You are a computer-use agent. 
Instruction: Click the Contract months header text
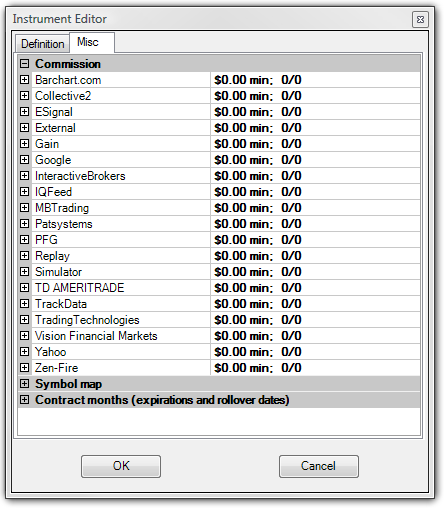click(162, 400)
